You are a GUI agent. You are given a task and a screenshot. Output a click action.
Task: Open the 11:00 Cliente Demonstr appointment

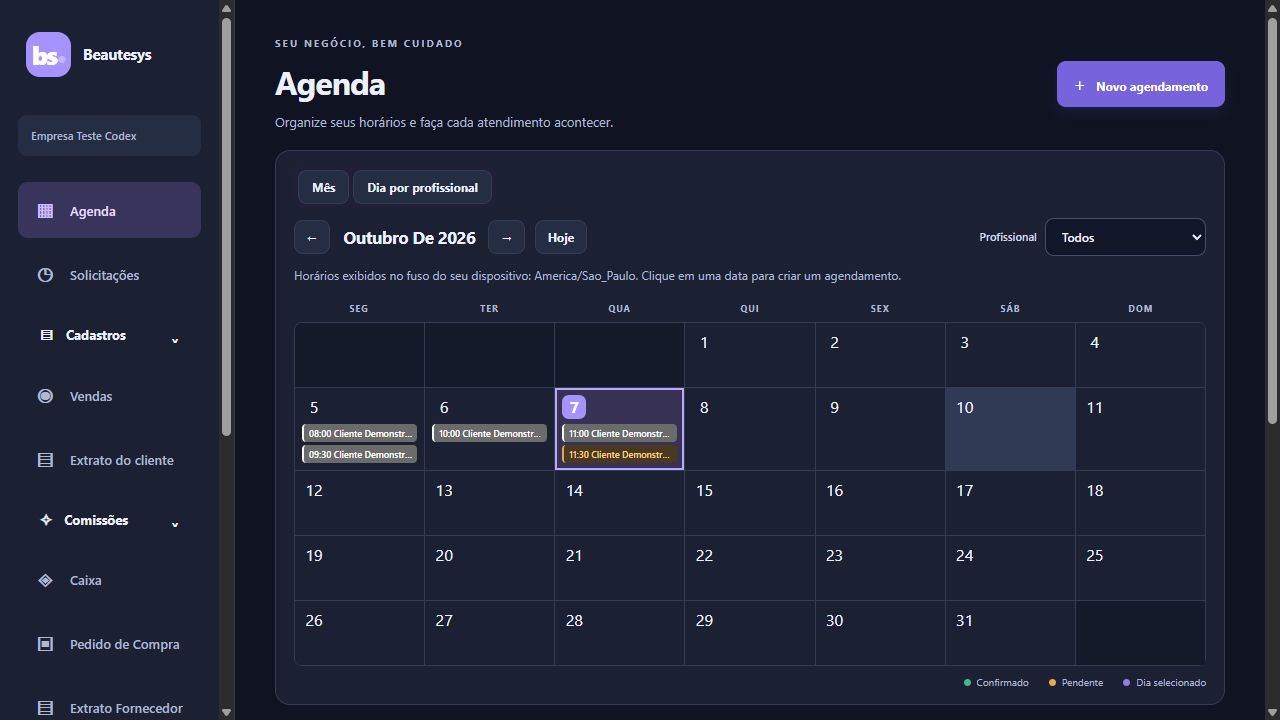(620, 433)
